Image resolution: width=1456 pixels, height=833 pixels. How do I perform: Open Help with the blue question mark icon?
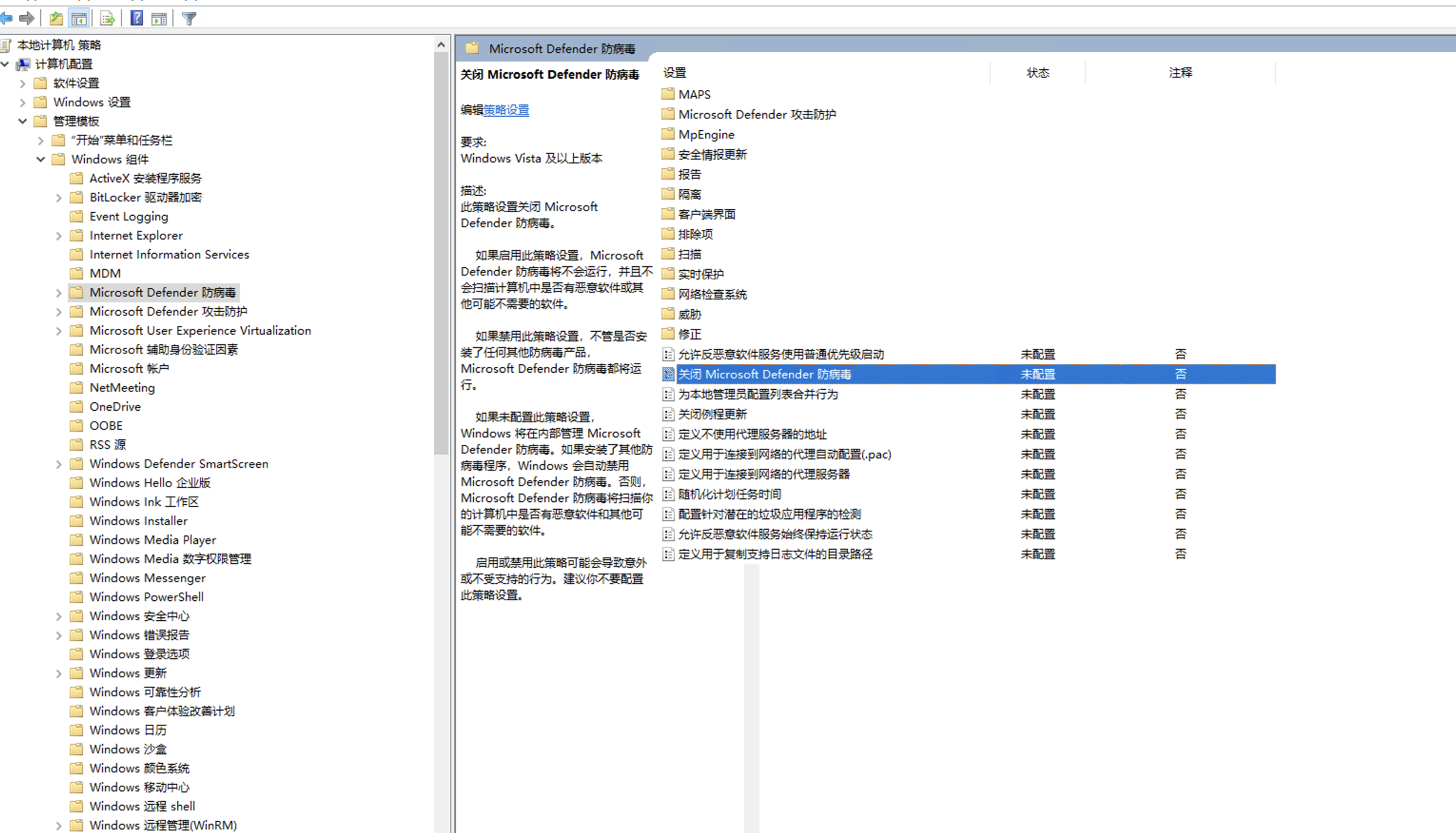136,18
